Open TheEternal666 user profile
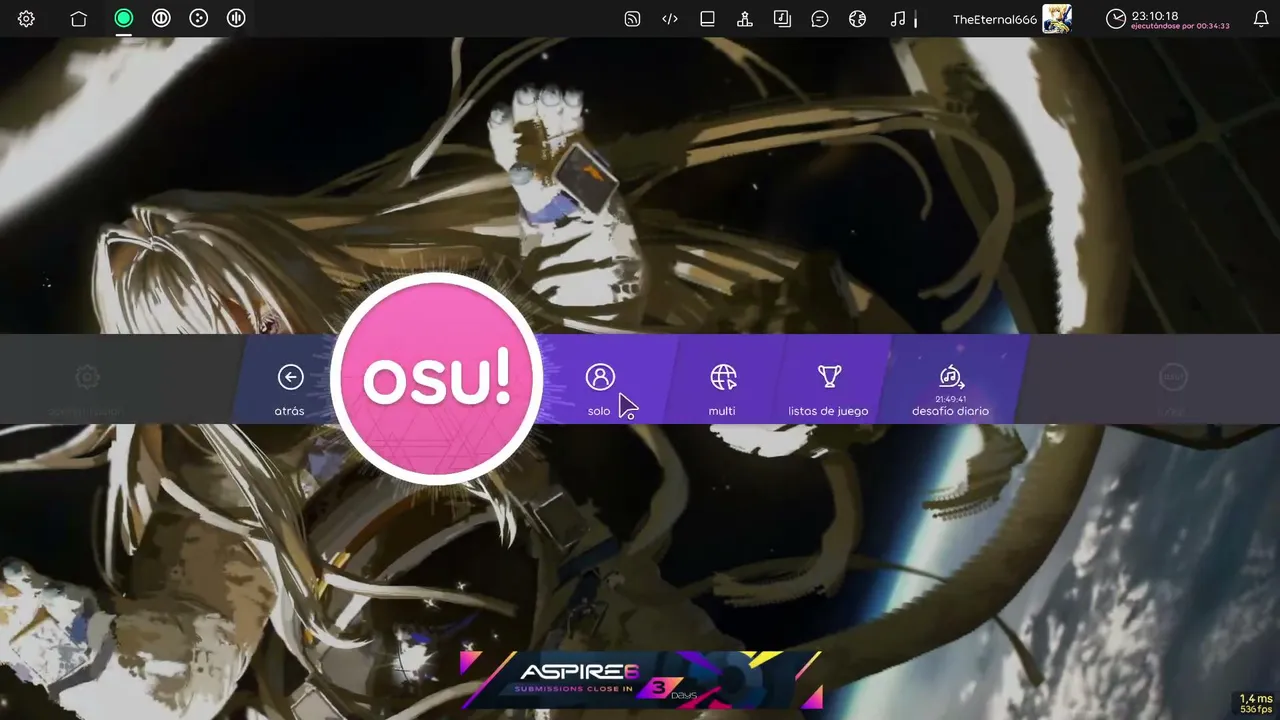Viewport: 1280px width, 720px height. click(x=1012, y=18)
